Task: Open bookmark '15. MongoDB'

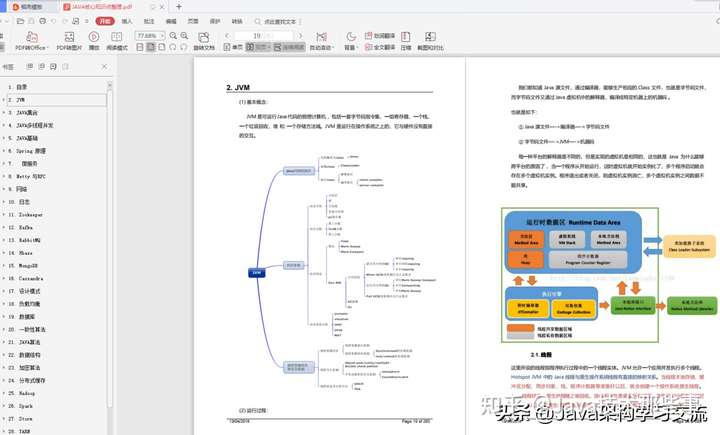Action: pos(23,266)
